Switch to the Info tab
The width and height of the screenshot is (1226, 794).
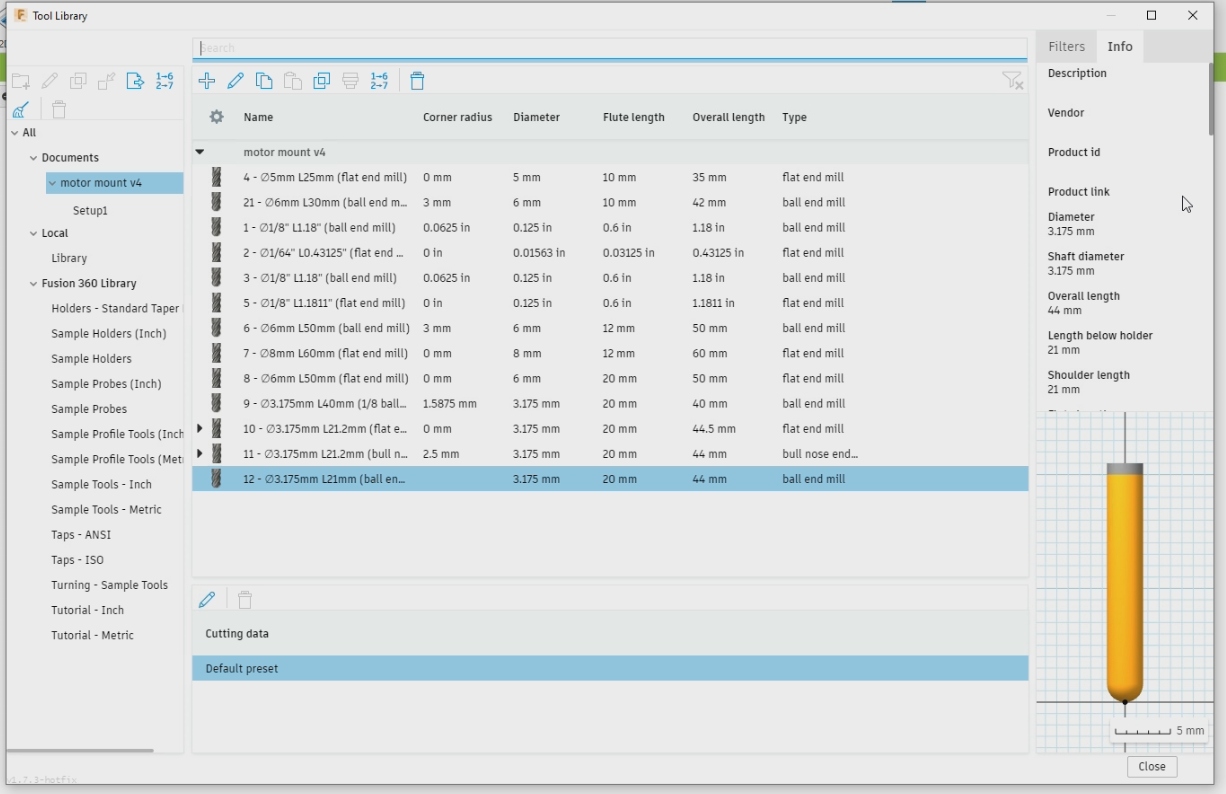click(x=1120, y=47)
